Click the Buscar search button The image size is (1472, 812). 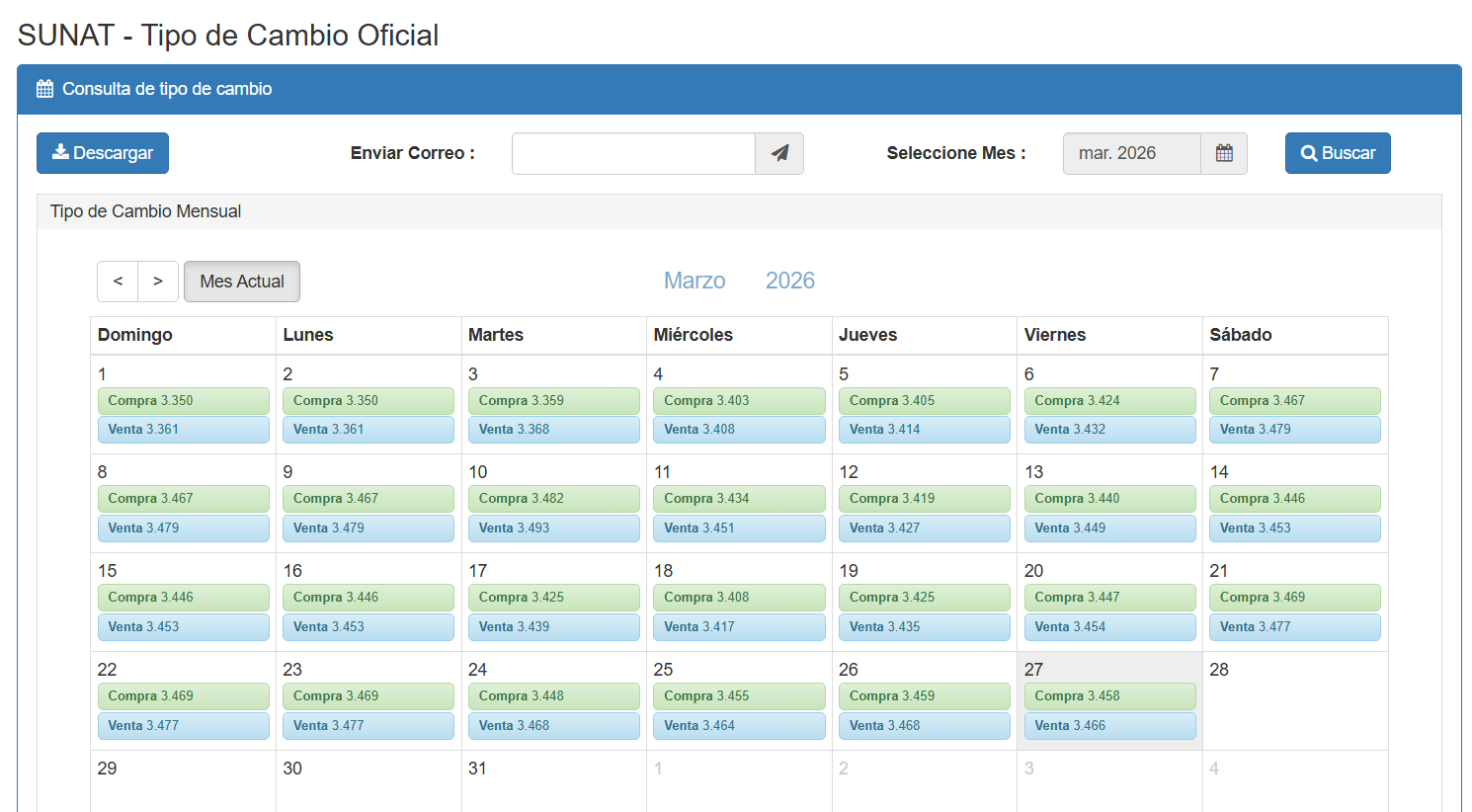tap(1338, 153)
